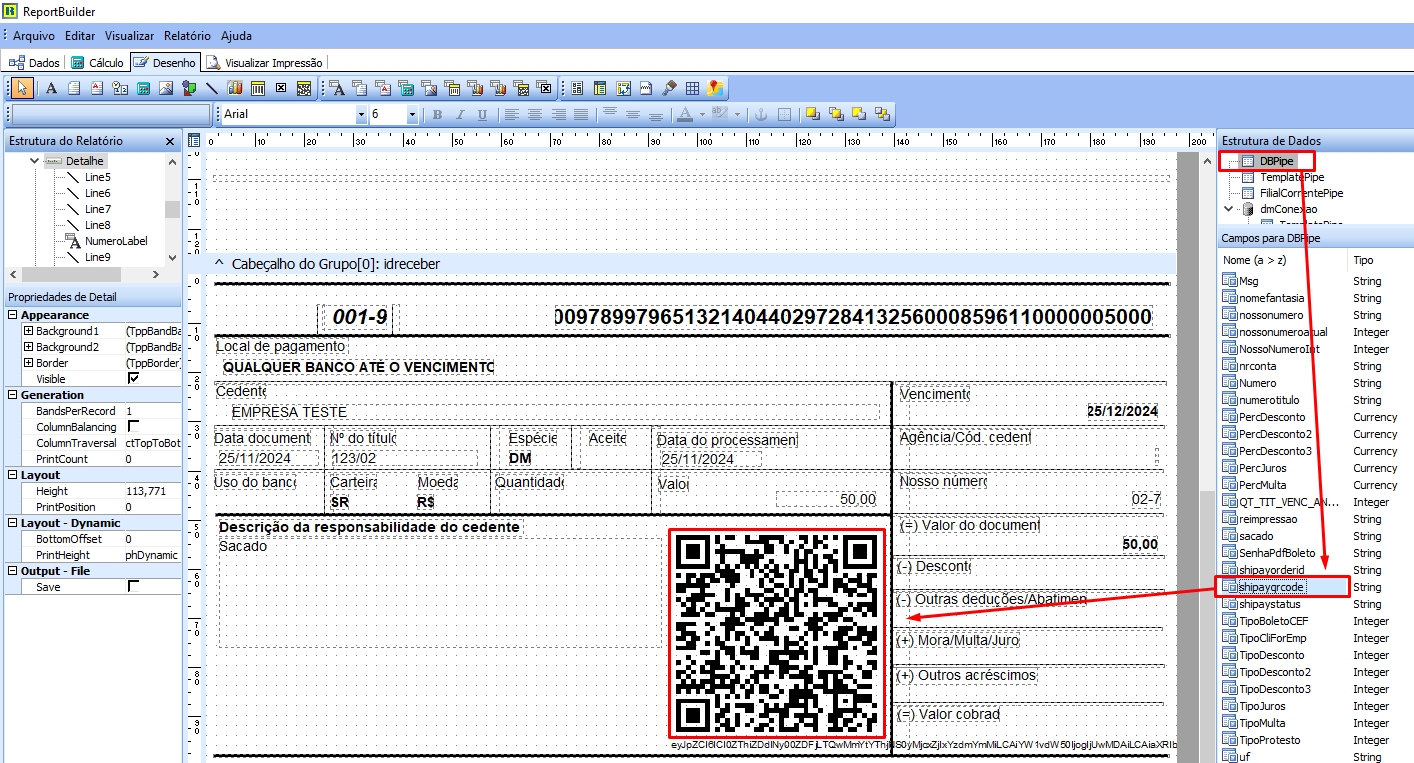Open the Editar menu
Viewport: 1414px width, 763px height.
click(80, 35)
